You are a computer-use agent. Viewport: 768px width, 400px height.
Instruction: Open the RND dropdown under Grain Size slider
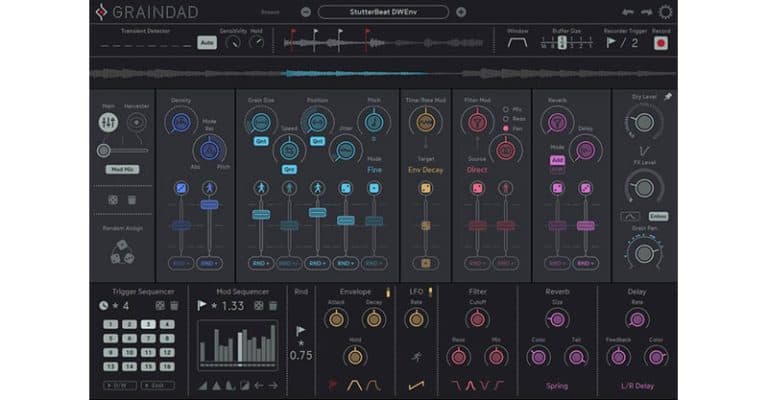click(261, 263)
